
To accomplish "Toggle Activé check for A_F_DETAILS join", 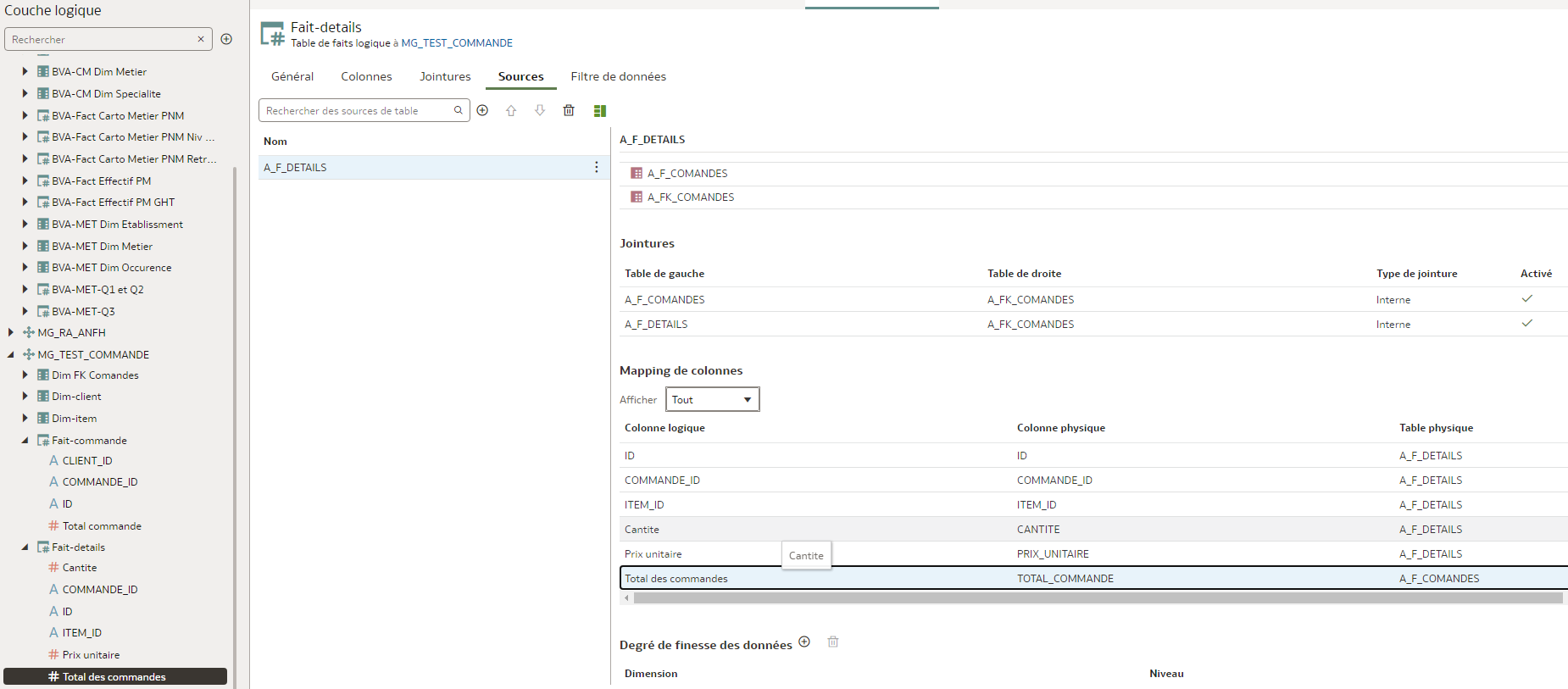I will point(1527,323).
